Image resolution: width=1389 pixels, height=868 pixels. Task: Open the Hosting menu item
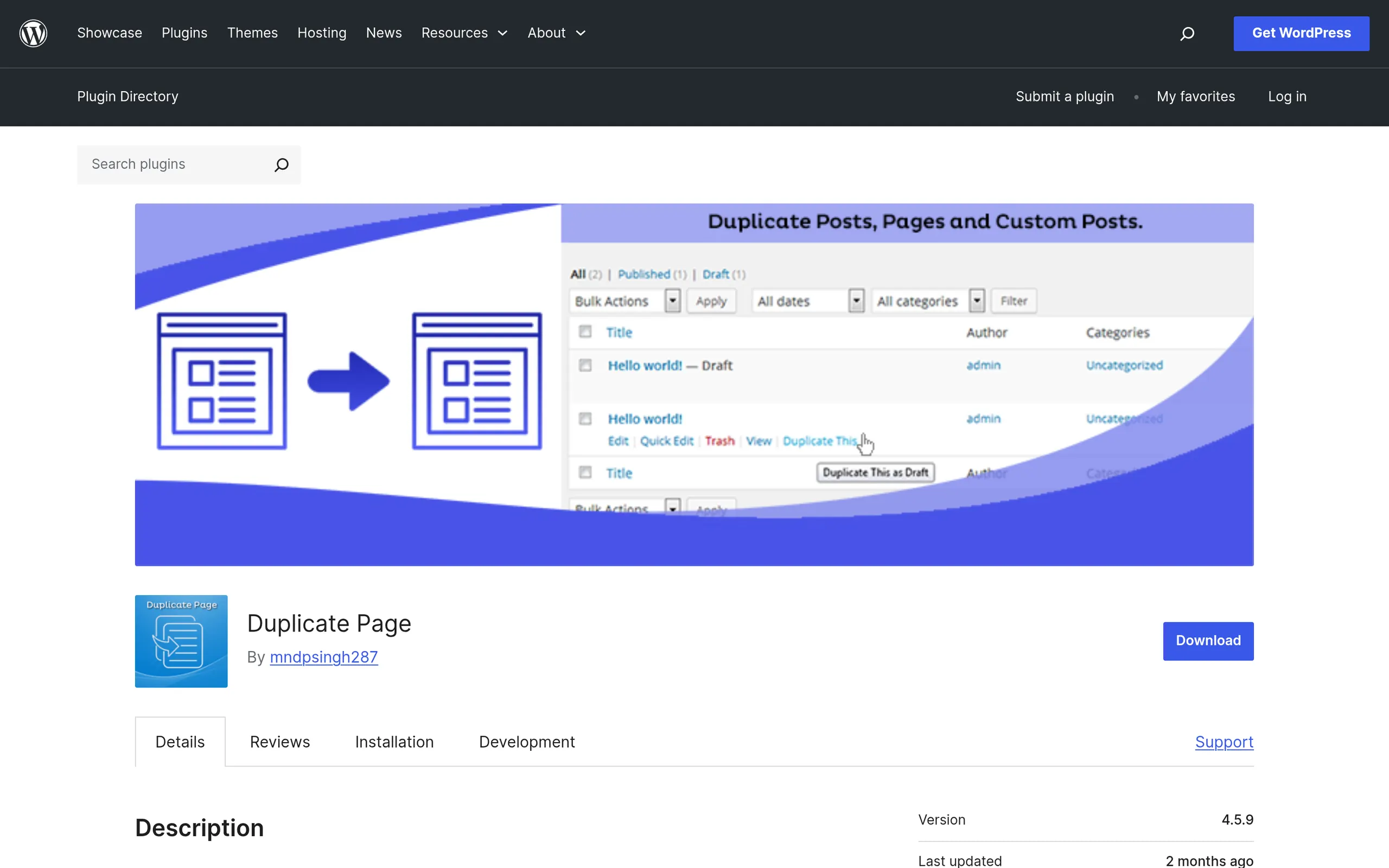(321, 33)
